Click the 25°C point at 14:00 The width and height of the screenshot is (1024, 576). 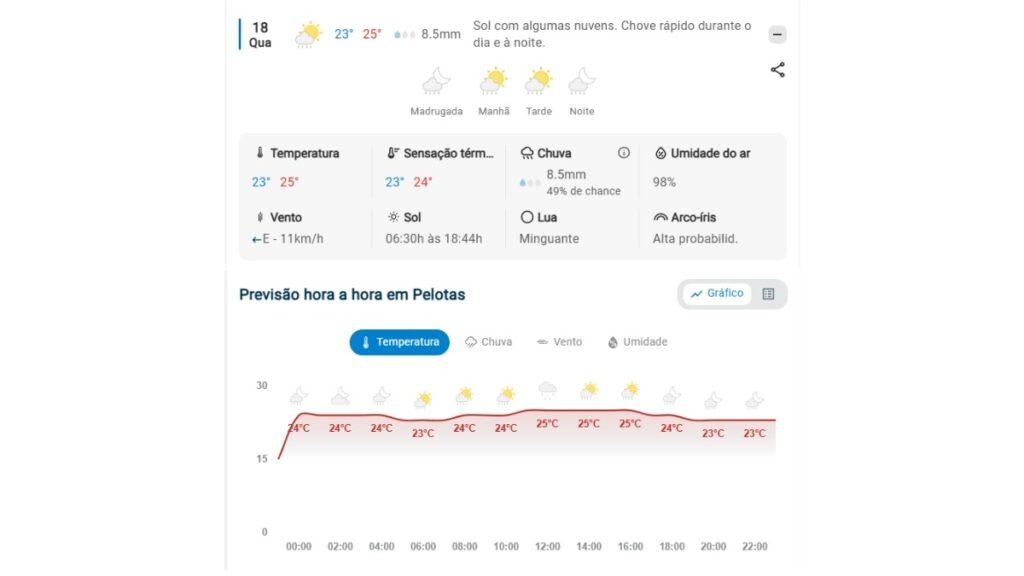(x=588, y=423)
